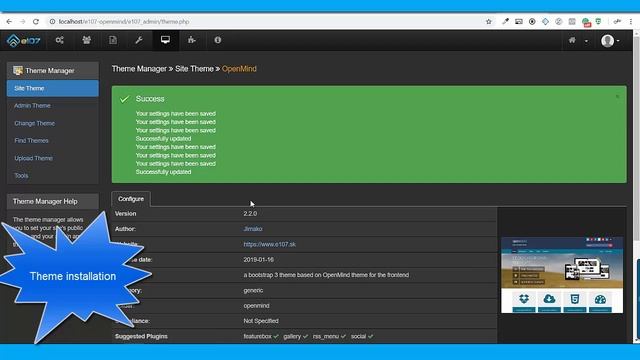Click the green extension icon with red badge
The image size is (640, 360).
(x=586, y=22)
